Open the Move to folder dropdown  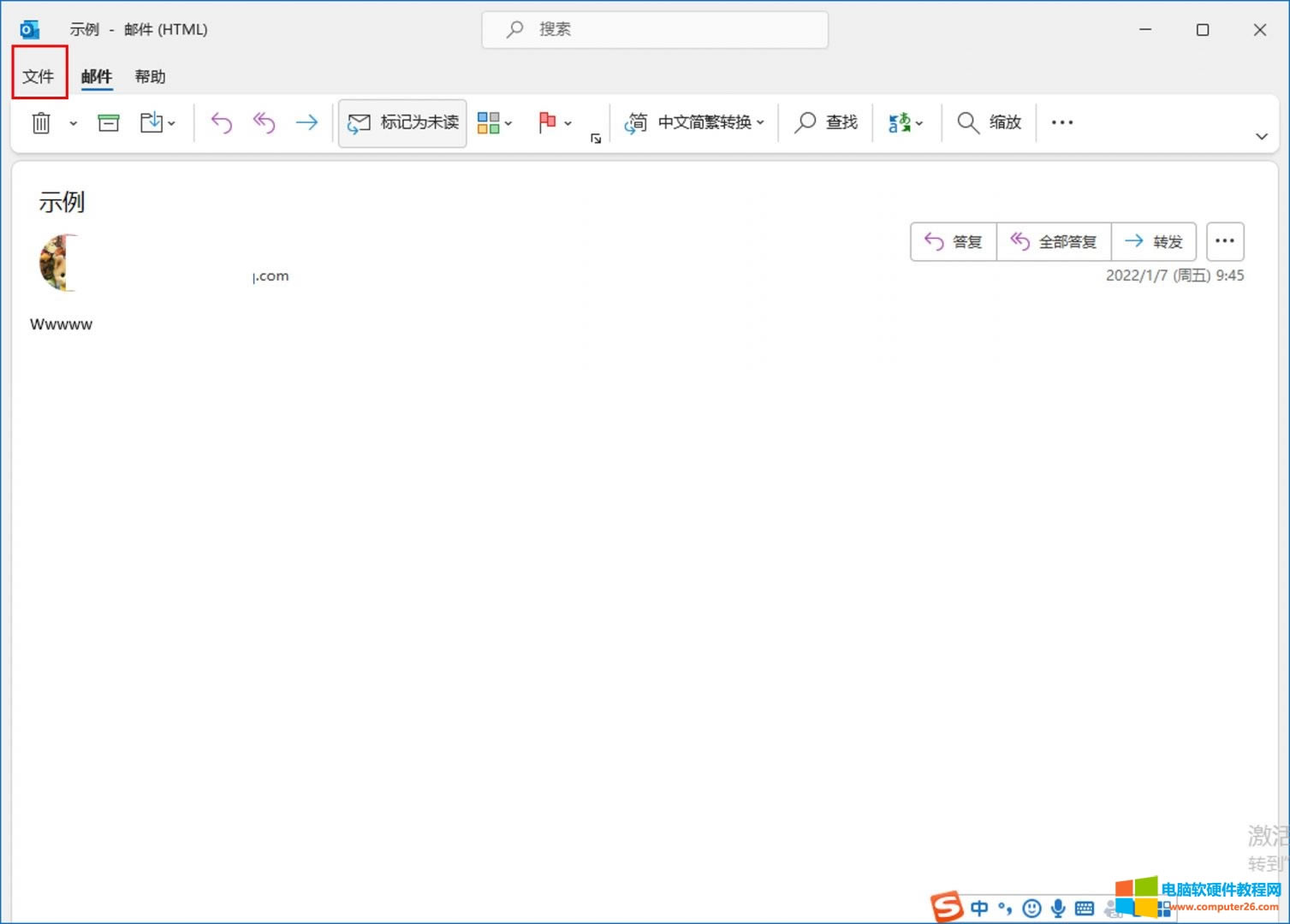click(x=158, y=123)
